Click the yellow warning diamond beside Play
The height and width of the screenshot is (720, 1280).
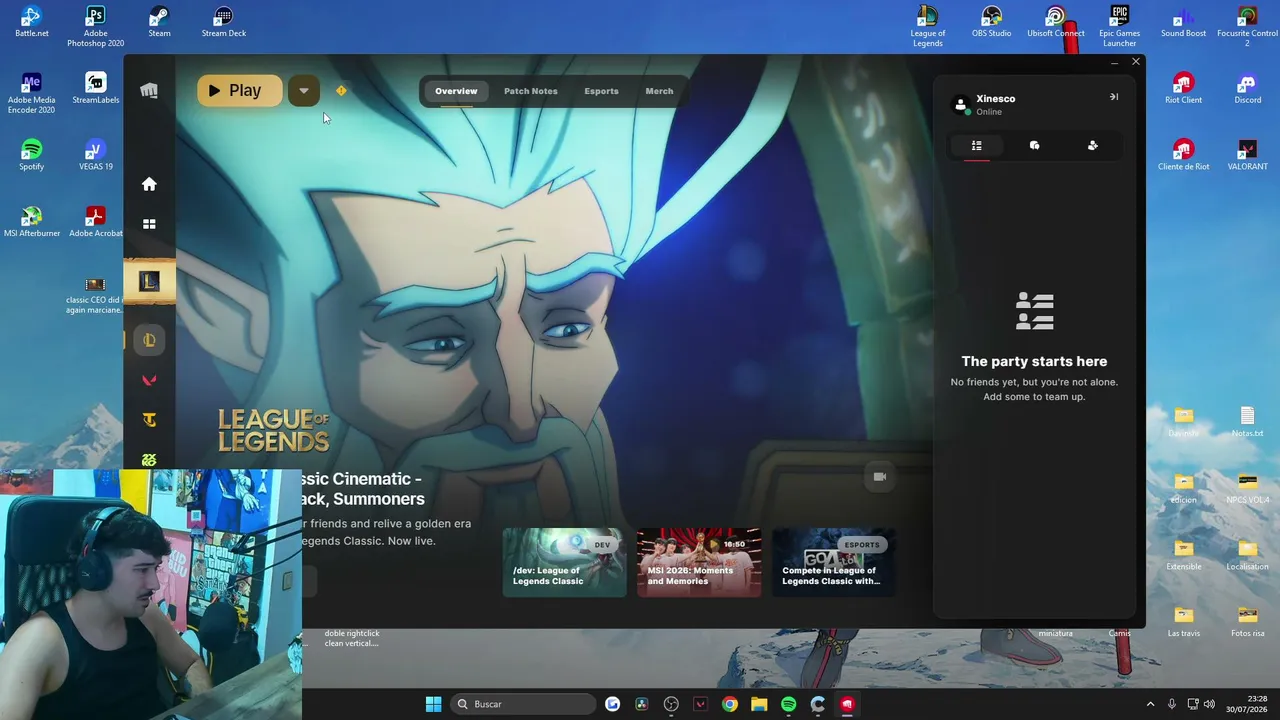(x=341, y=91)
